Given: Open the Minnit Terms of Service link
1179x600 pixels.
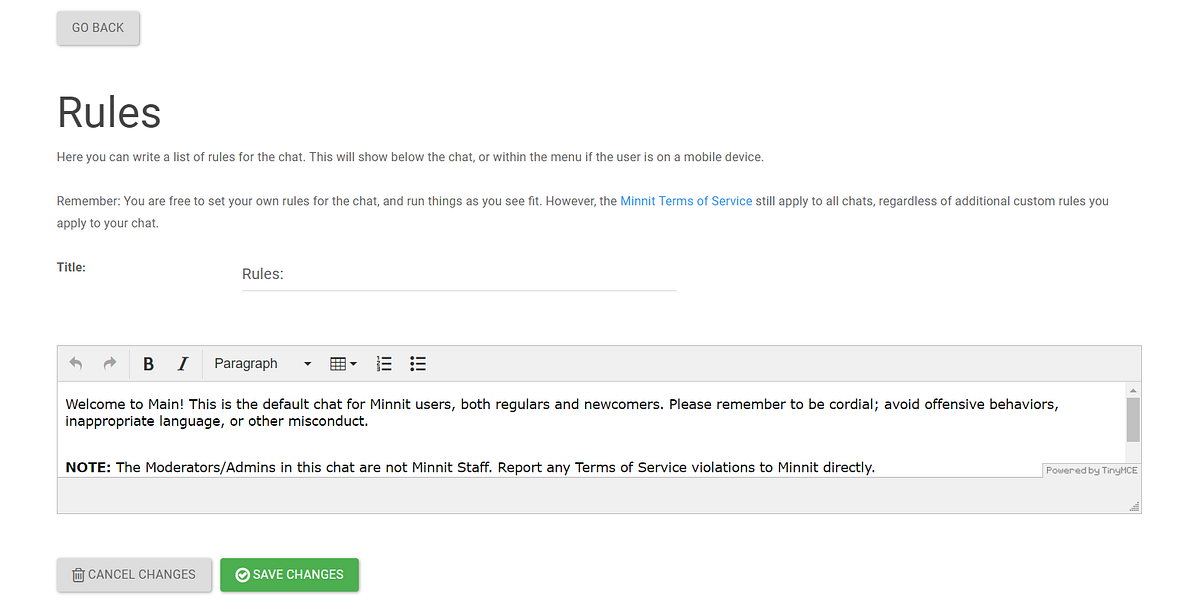Looking at the screenshot, I should [686, 201].
